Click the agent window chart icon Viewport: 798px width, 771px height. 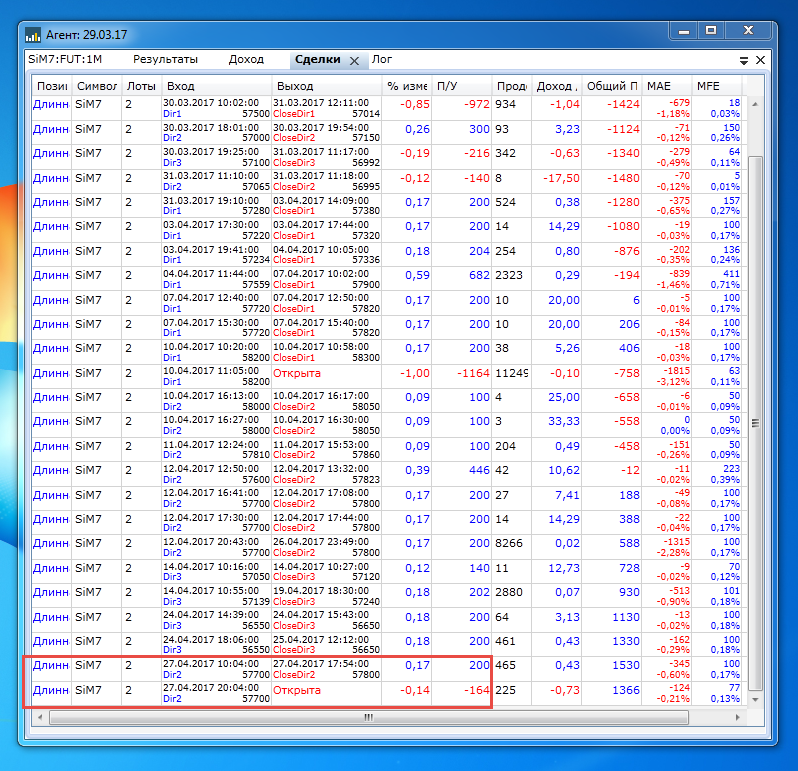pos(33,35)
